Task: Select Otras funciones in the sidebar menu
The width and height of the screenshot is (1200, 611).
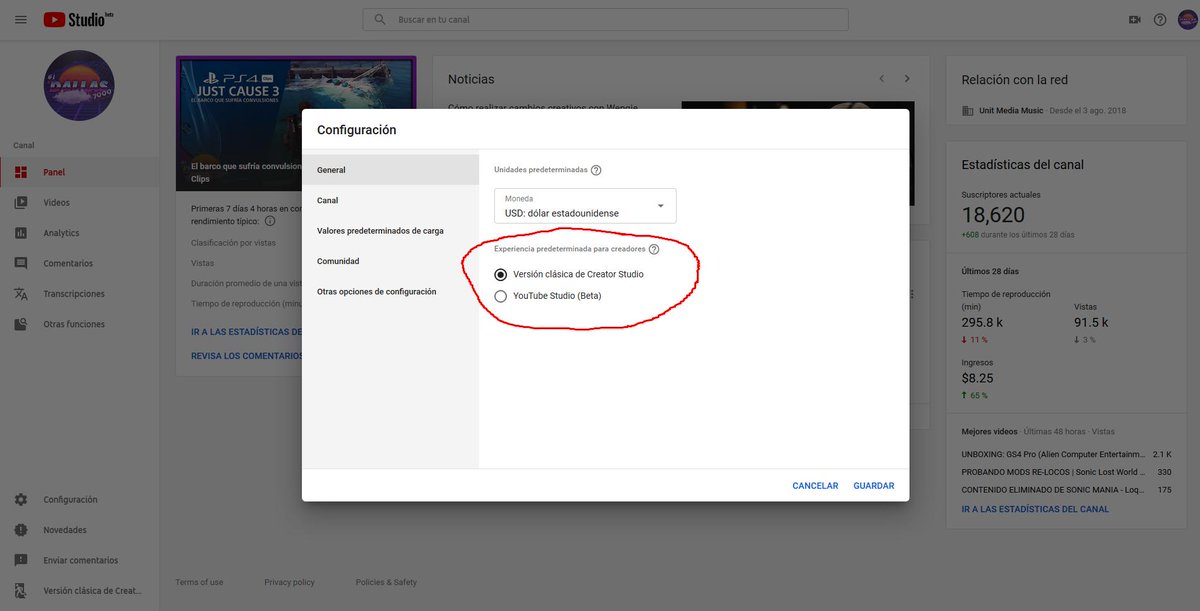Action: [79, 324]
